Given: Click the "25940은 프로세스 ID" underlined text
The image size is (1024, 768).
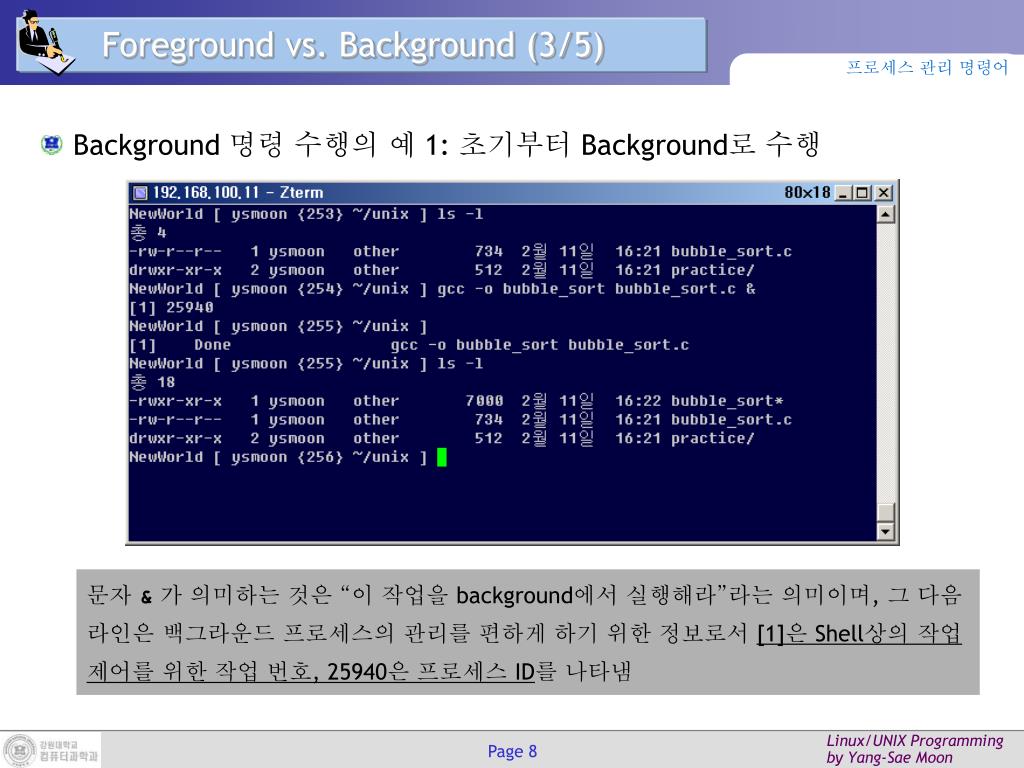Looking at the screenshot, I should pyautogui.click(x=431, y=671).
